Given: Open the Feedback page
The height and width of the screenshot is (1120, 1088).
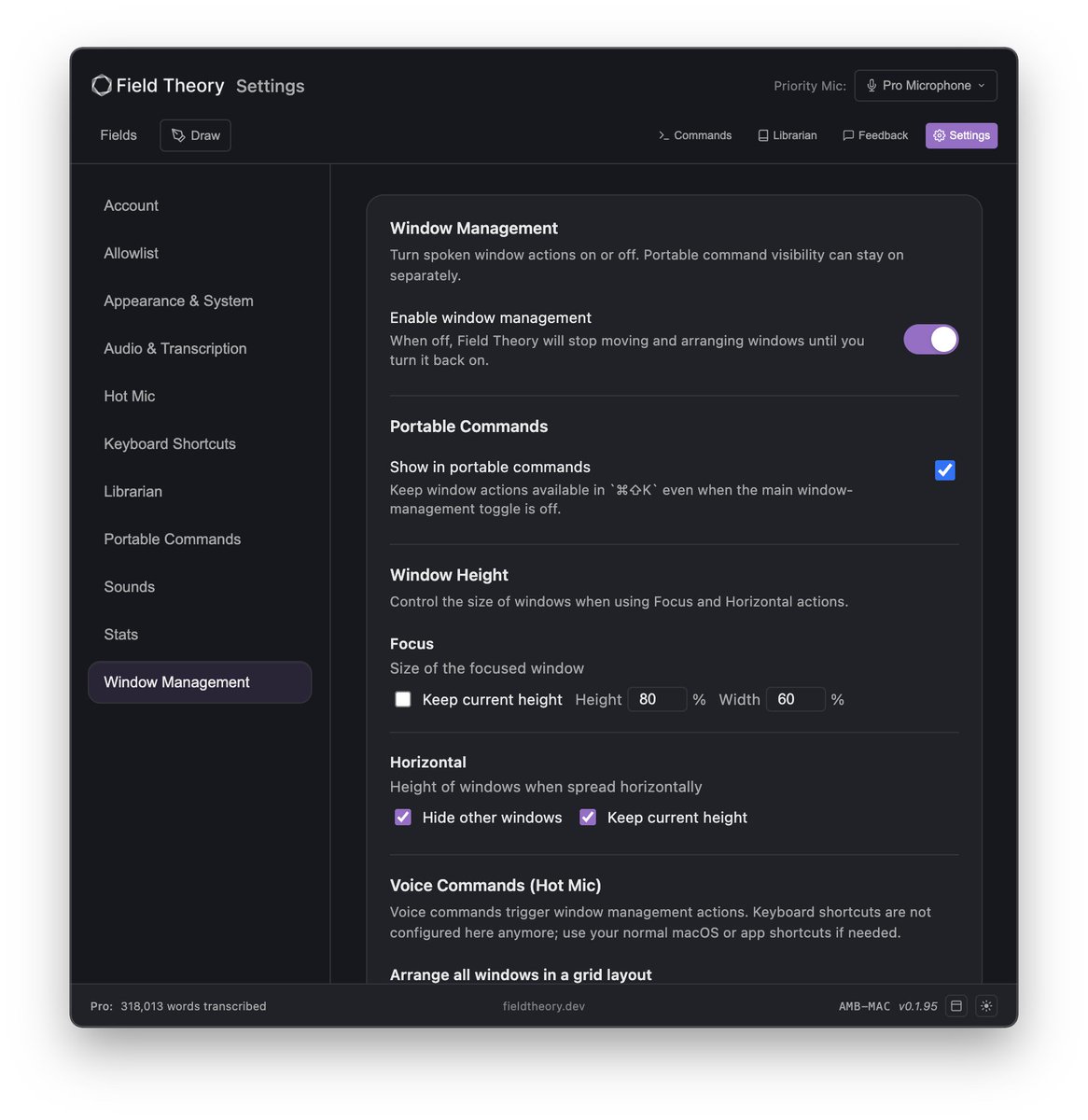Looking at the screenshot, I should tap(875, 135).
